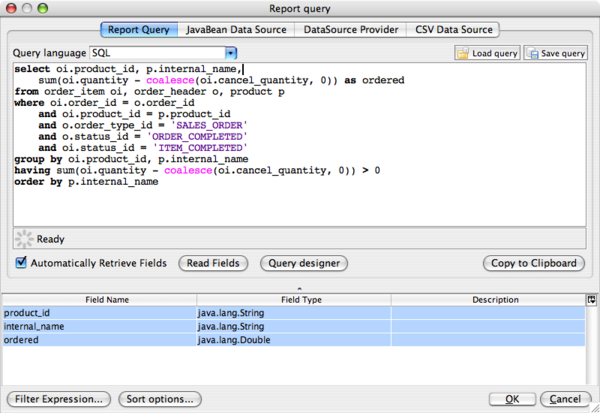Click Copy to Clipboard button
The image size is (600, 413).
click(534, 263)
